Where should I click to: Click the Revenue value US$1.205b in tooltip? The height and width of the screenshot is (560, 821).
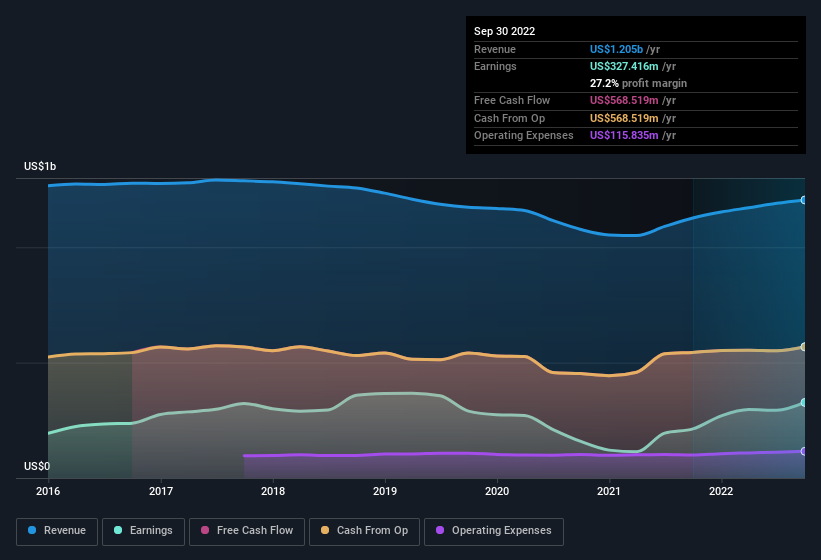click(616, 49)
